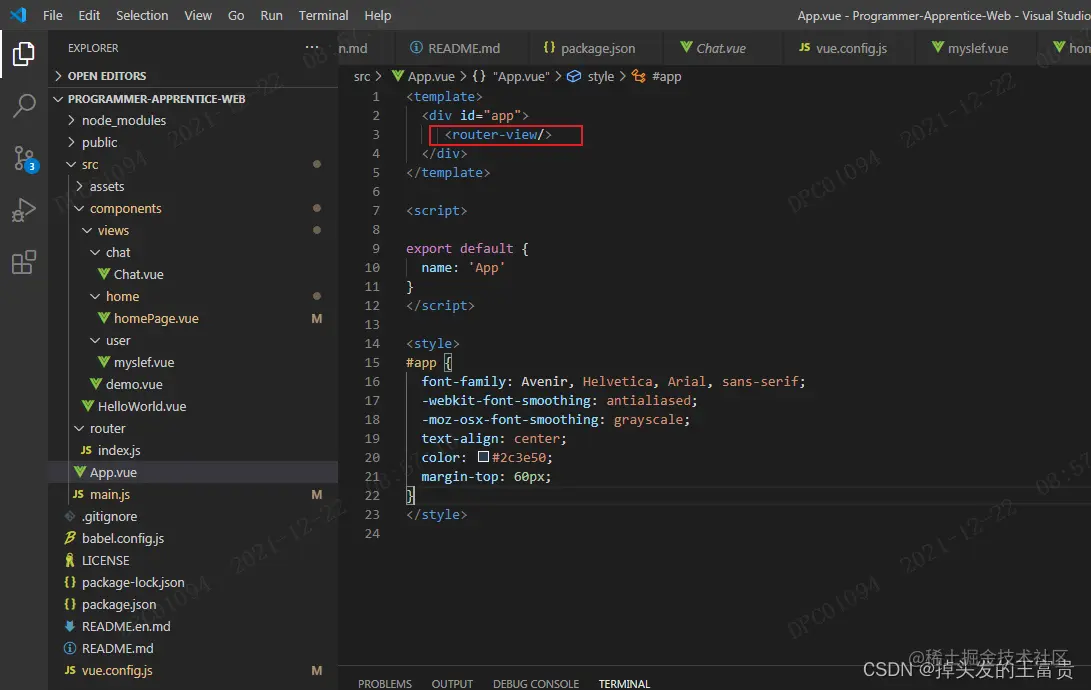Expand the OPEN EDITORS section
1091x690 pixels.
pyautogui.click(x=58, y=76)
